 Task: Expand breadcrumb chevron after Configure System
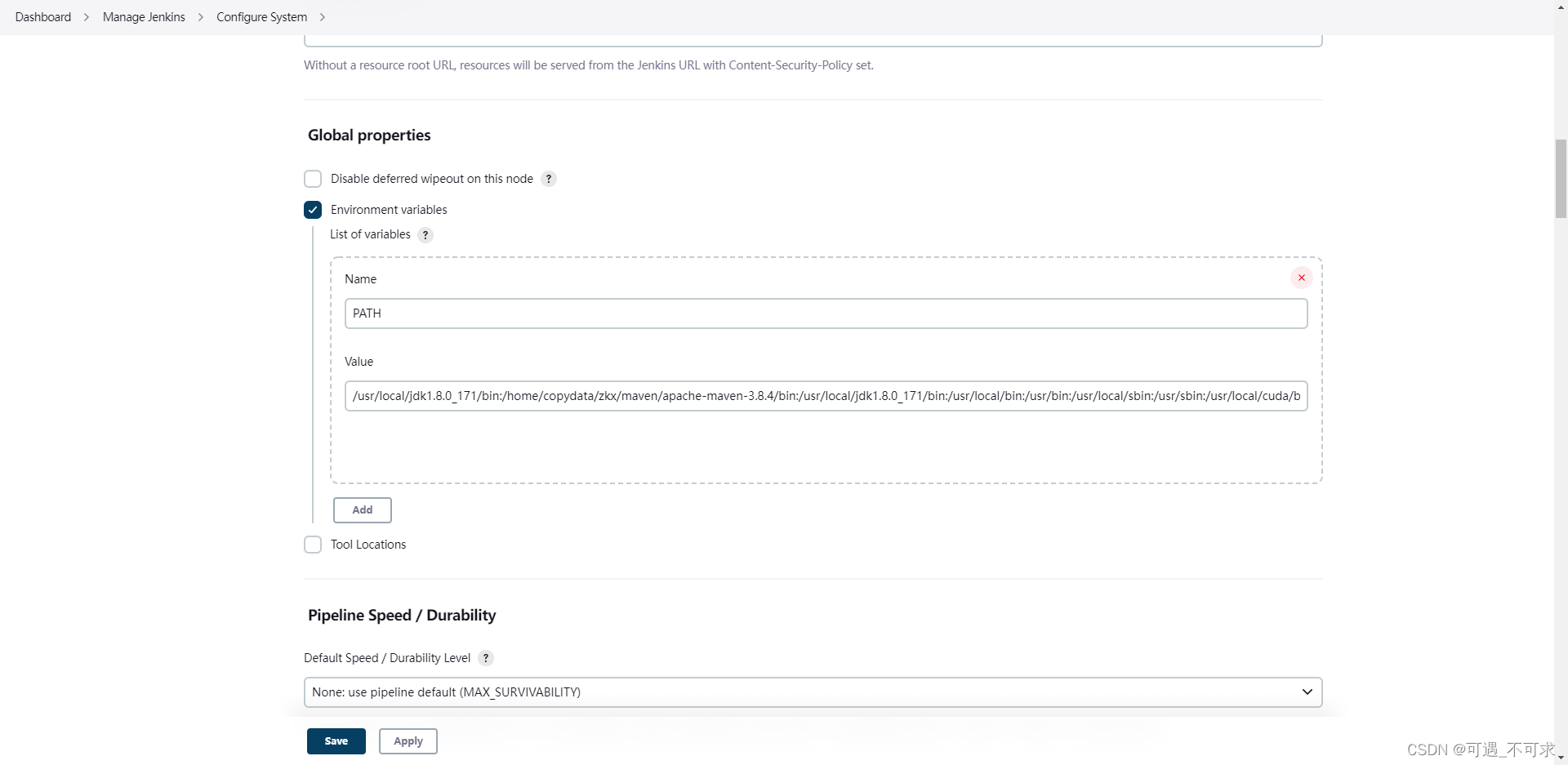pyautogui.click(x=323, y=17)
